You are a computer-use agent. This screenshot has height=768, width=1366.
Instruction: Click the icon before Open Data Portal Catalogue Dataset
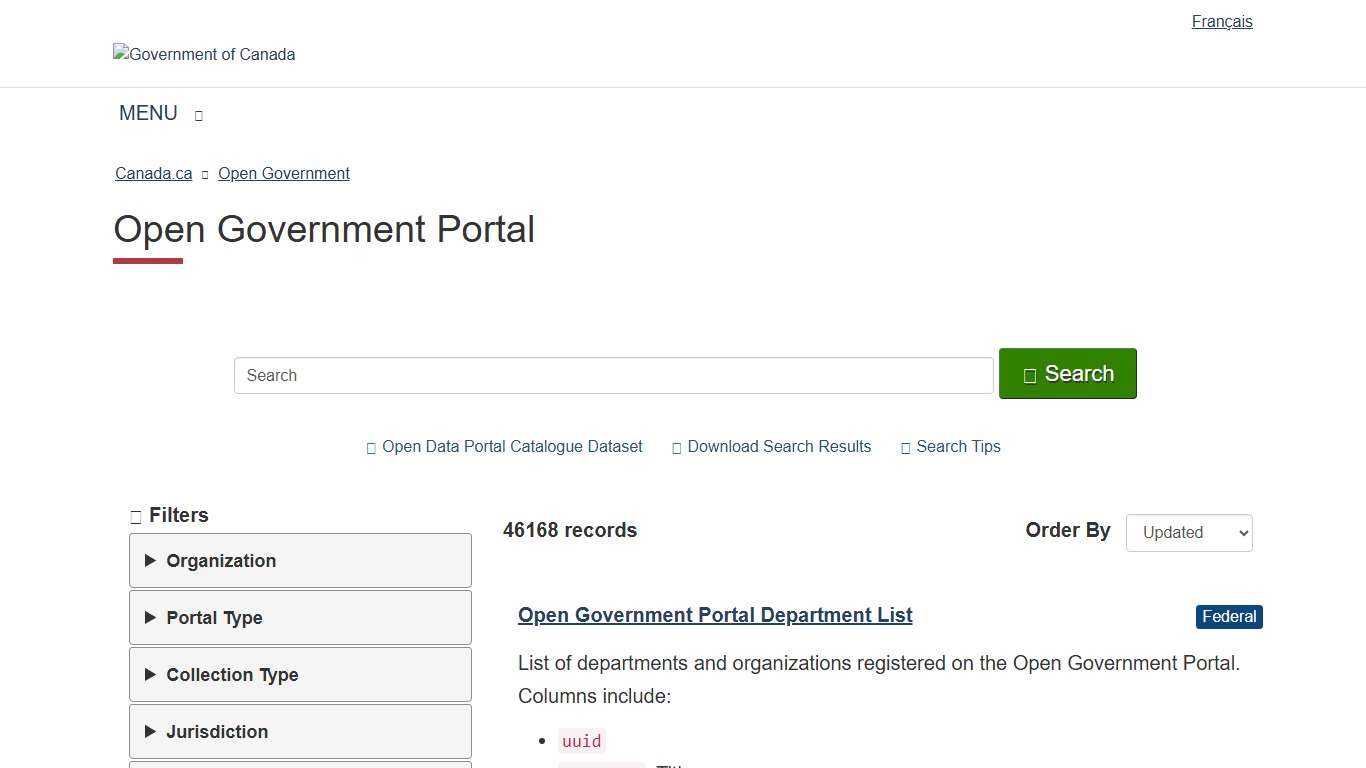[x=371, y=447]
